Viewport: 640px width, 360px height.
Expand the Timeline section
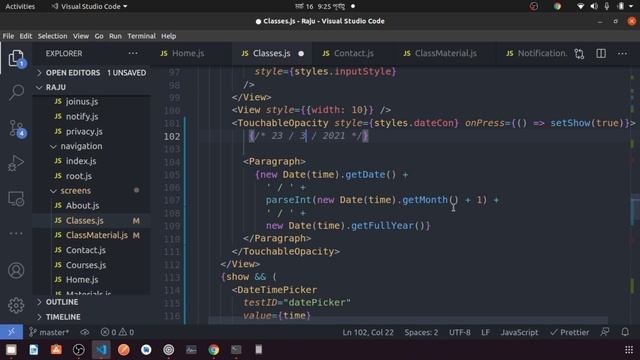pyautogui.click(x=63, y=317)
